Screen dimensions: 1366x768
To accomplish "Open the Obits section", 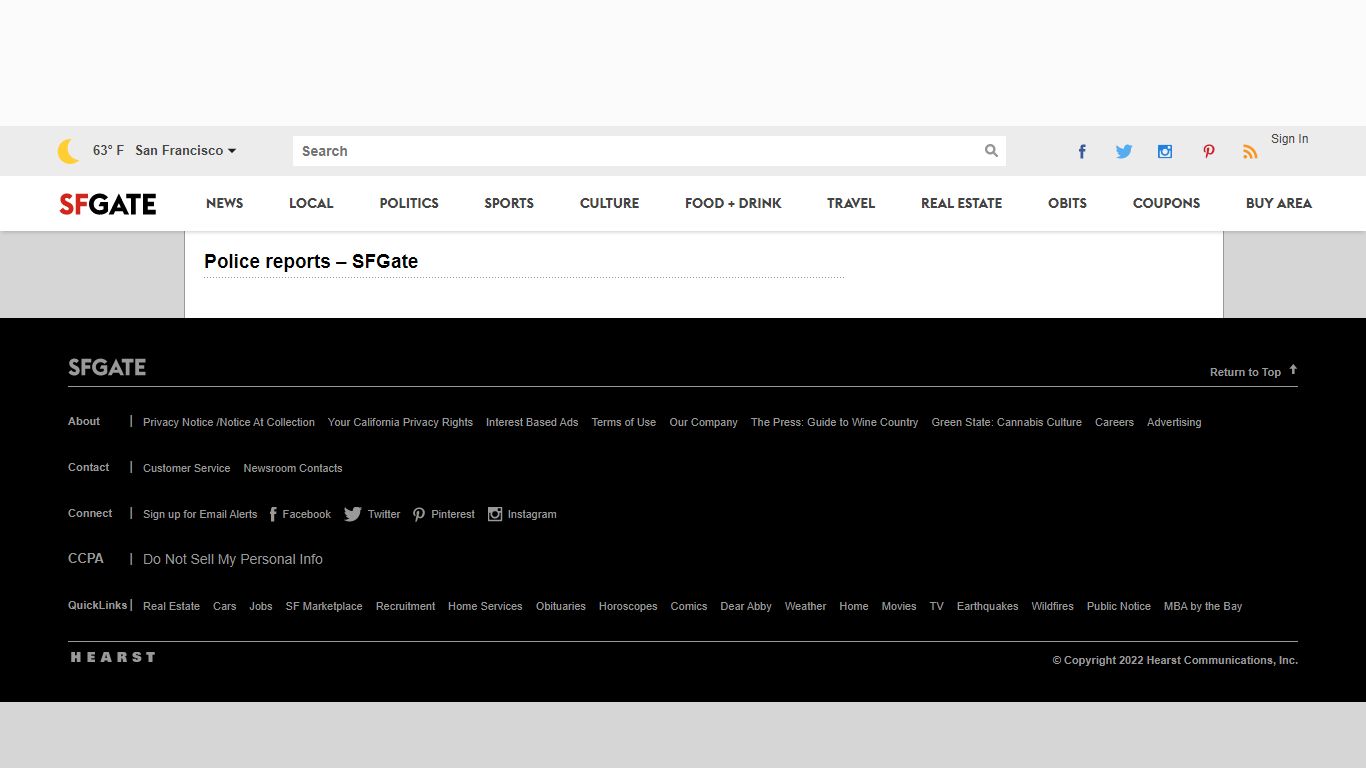I will (x=1067, y=203).
